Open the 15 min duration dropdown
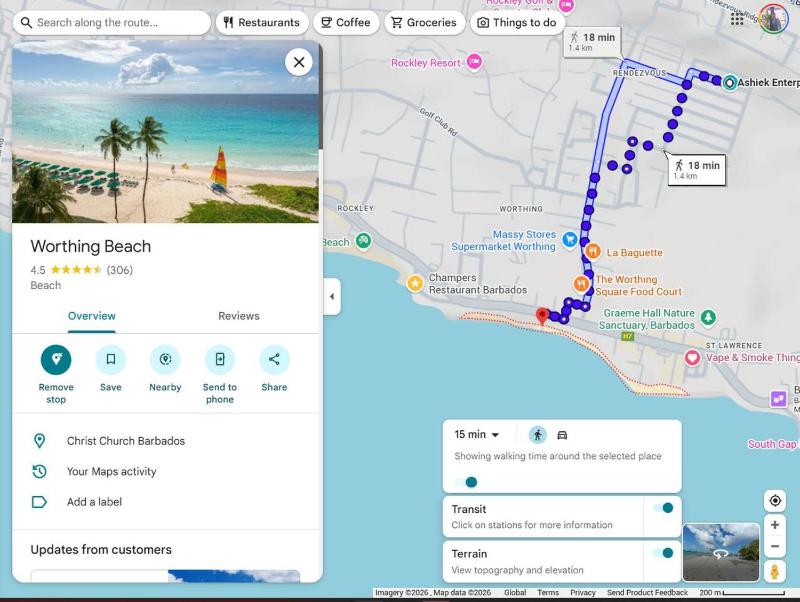This screenshot has height=602, width=800. click(477, 435)
